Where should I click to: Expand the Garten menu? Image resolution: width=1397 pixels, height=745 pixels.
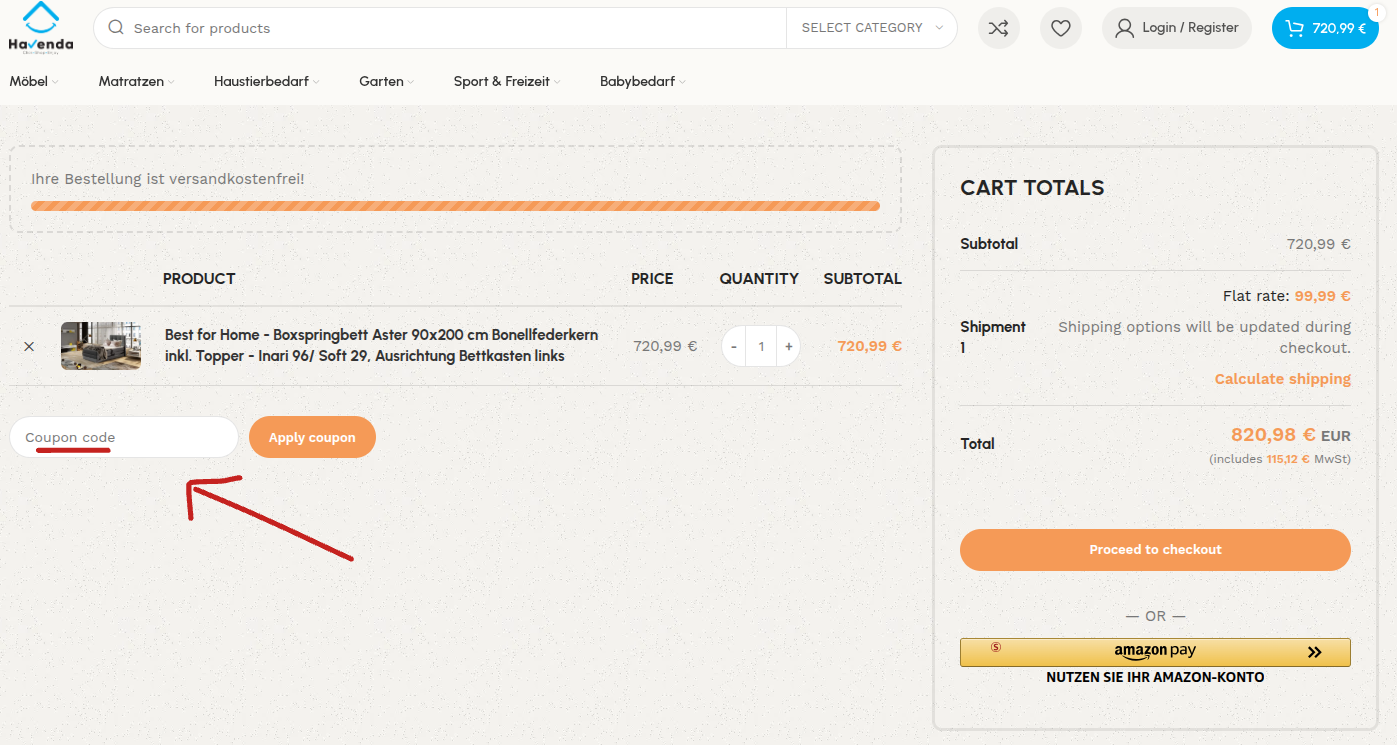tap(386, 82)
